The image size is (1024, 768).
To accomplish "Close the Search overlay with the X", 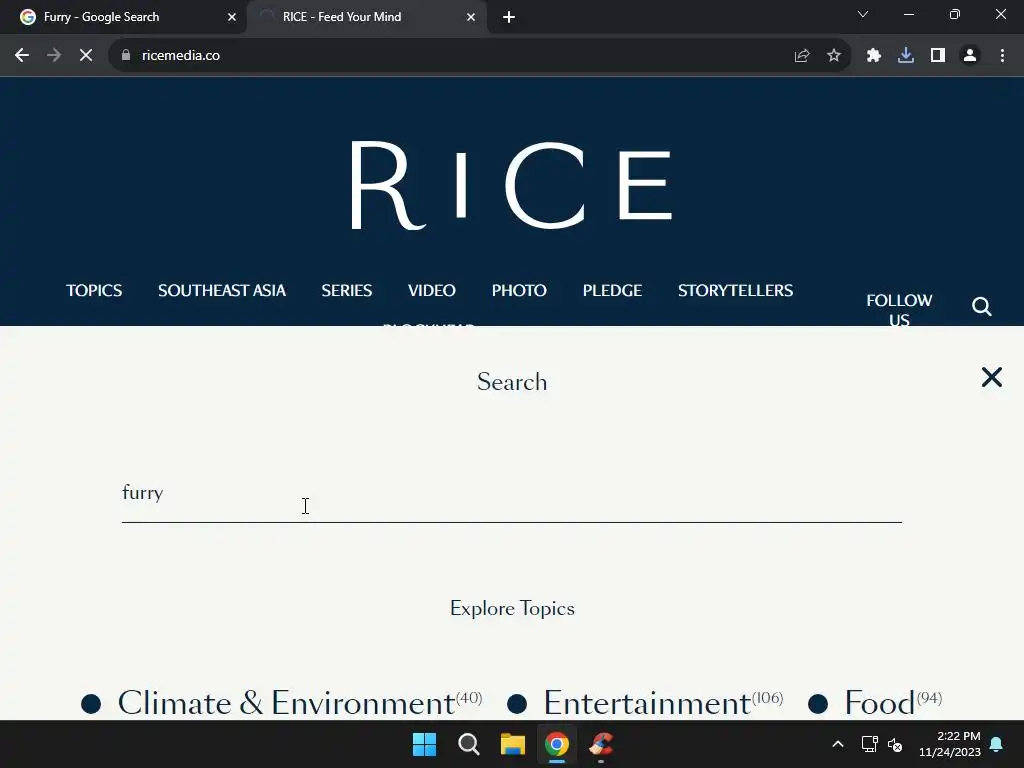I will 991,377.
